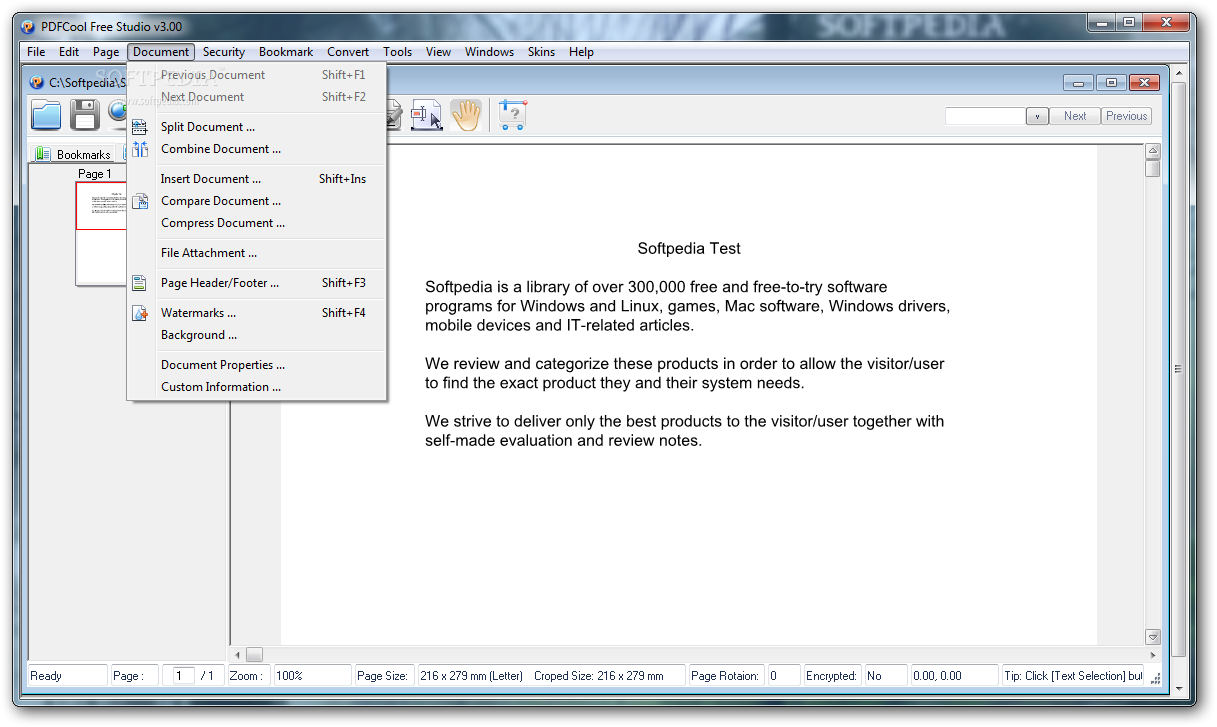Close the open Document menu
The width and height of the screenshot is (1217, 727).
pyautogui.click(x=160, y=52)
